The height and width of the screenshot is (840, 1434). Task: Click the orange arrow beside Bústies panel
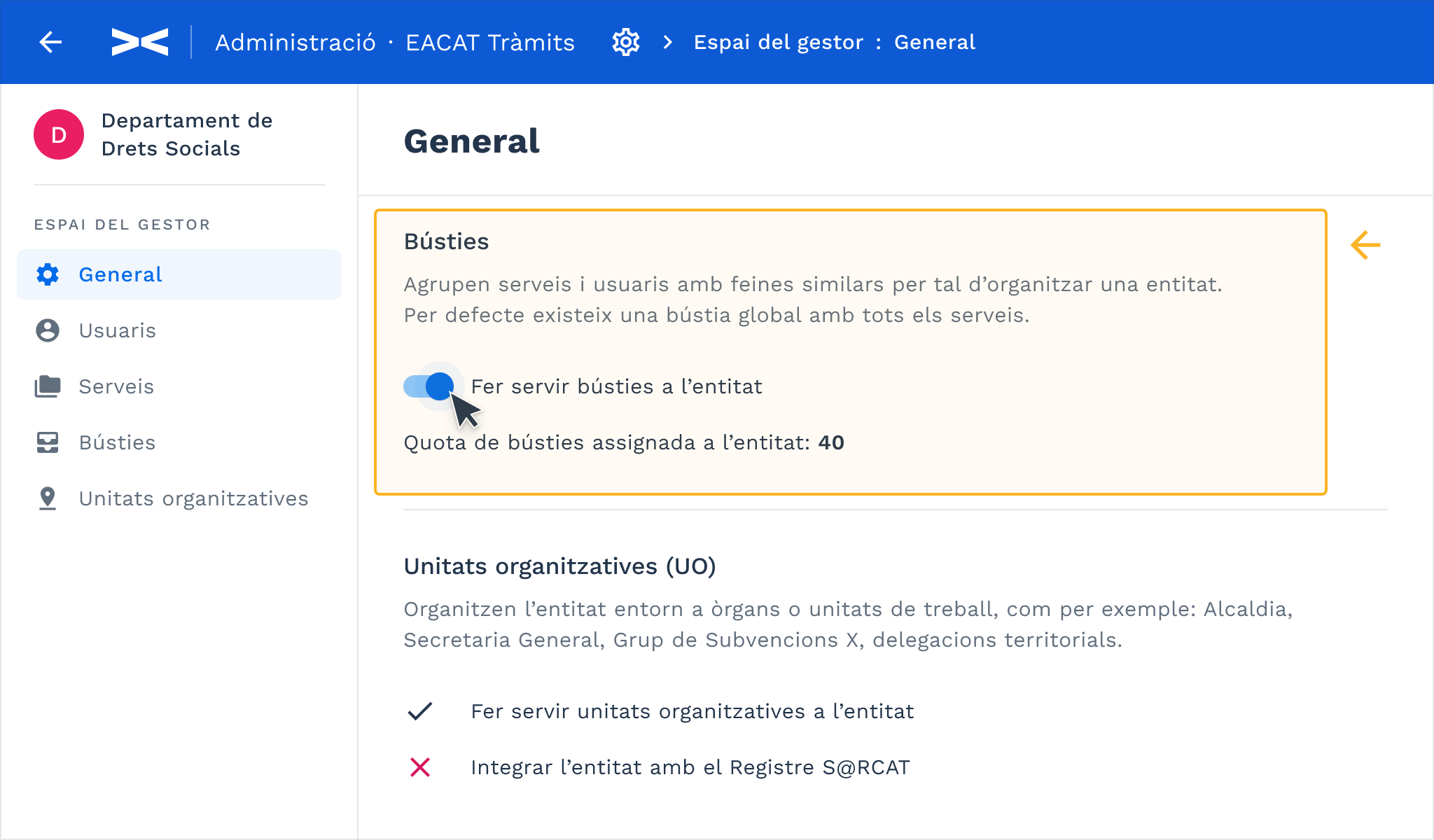point(1365,245)
